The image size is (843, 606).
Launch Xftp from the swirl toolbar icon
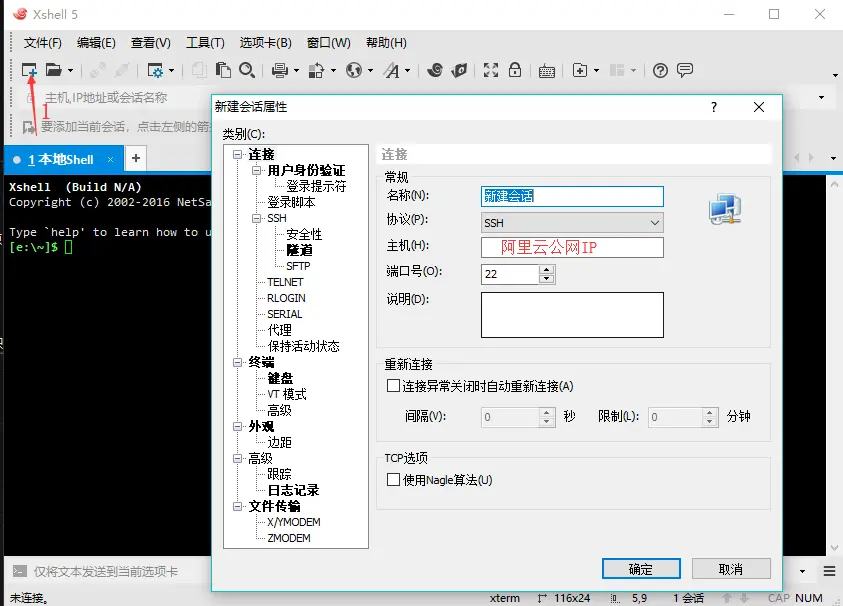pos(435,70)
